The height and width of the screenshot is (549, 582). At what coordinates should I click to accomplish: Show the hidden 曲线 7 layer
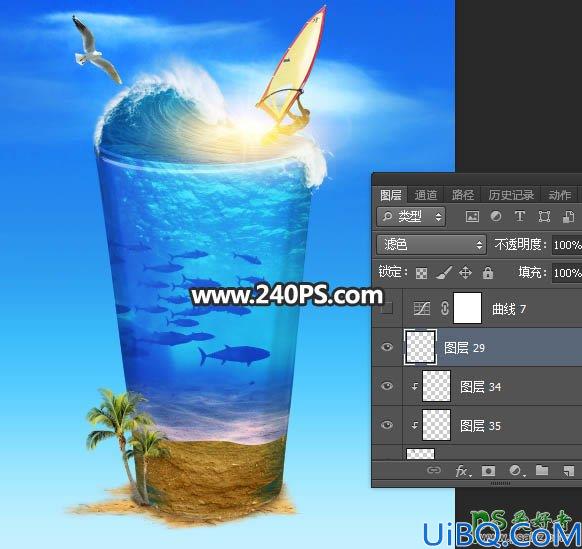coord(387,308)
